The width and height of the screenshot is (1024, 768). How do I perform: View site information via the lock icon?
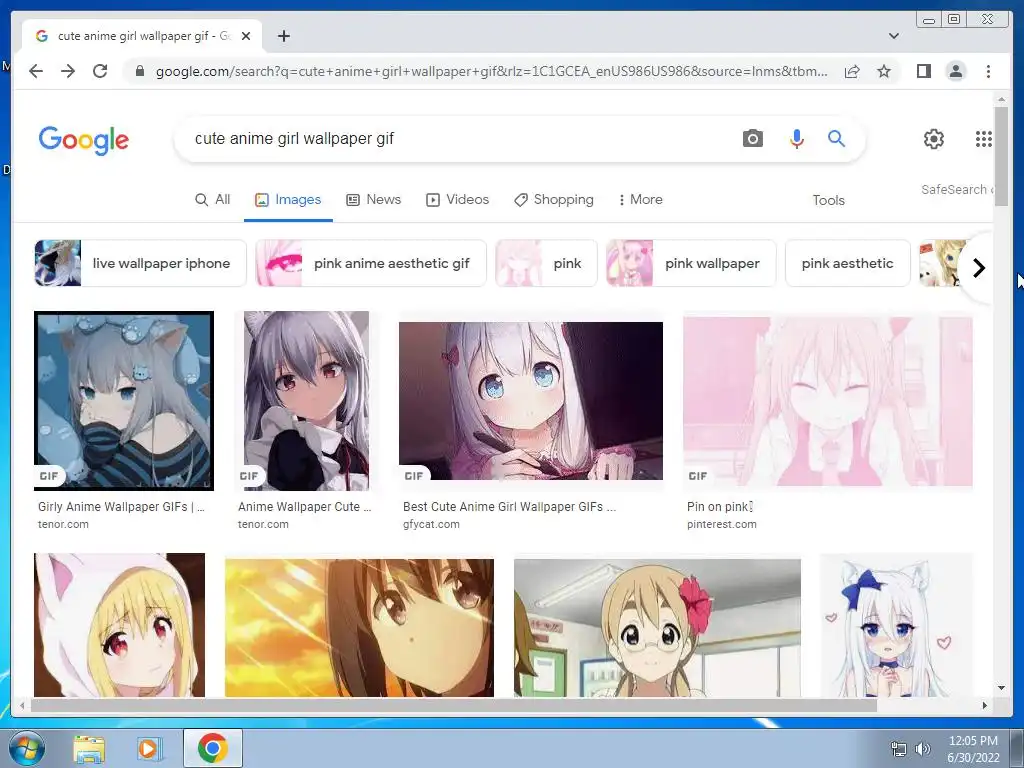(139, 71)
